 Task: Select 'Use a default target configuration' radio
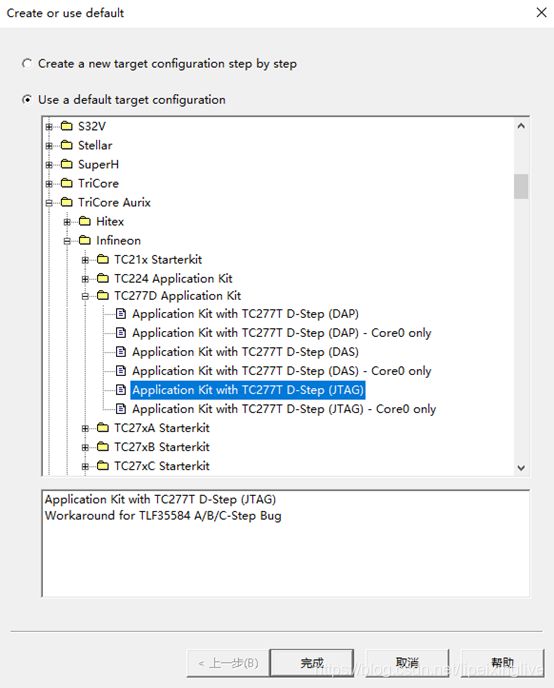[x=27, y=100]
